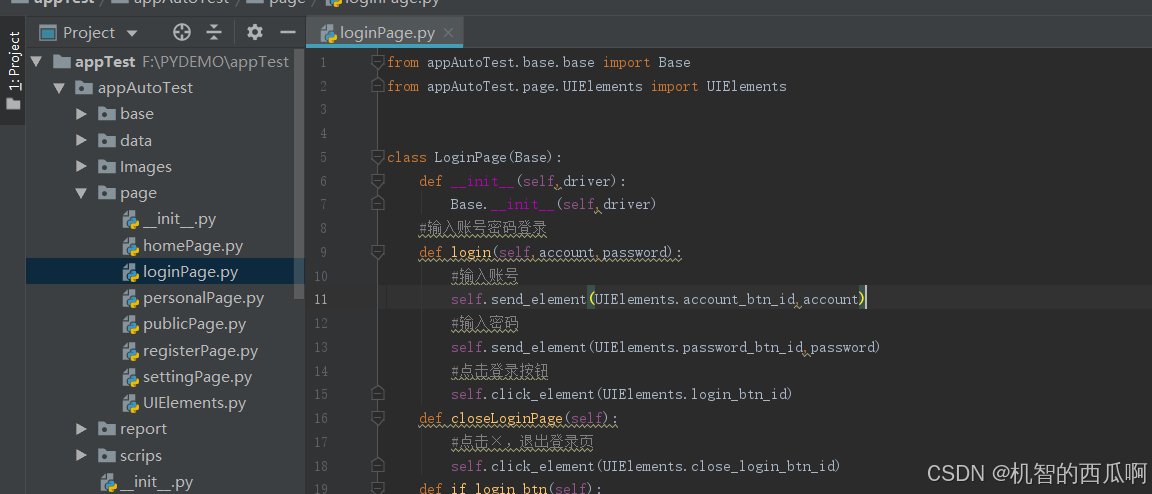Collapse the appTest root folder

tap(36, 62)
